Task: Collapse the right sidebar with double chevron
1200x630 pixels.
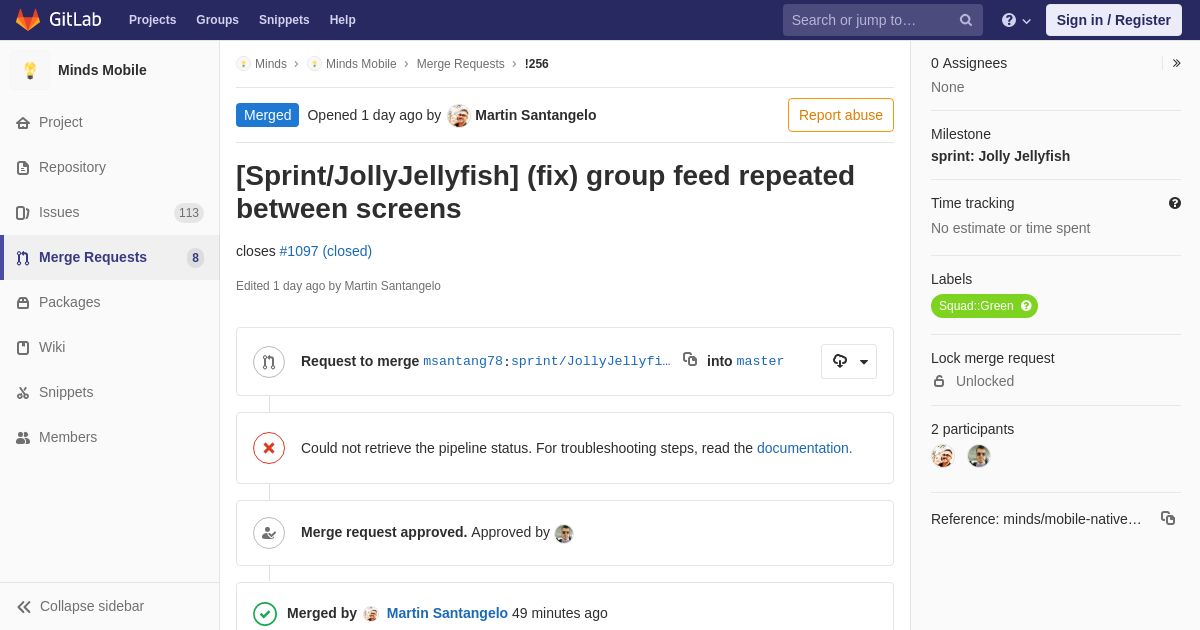Action: [1176, 63]
